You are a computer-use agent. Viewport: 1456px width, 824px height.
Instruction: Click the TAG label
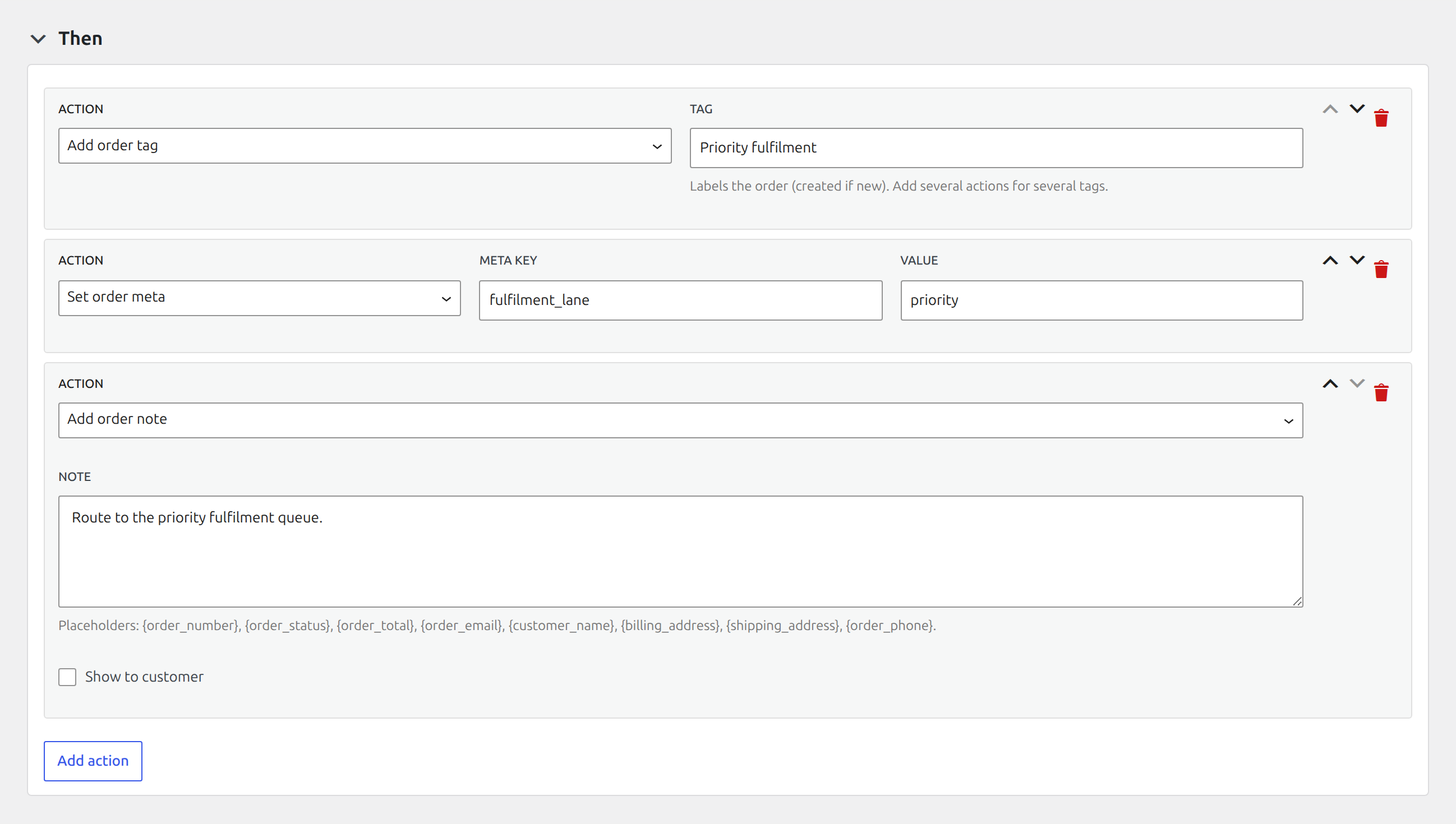(701, 109)
